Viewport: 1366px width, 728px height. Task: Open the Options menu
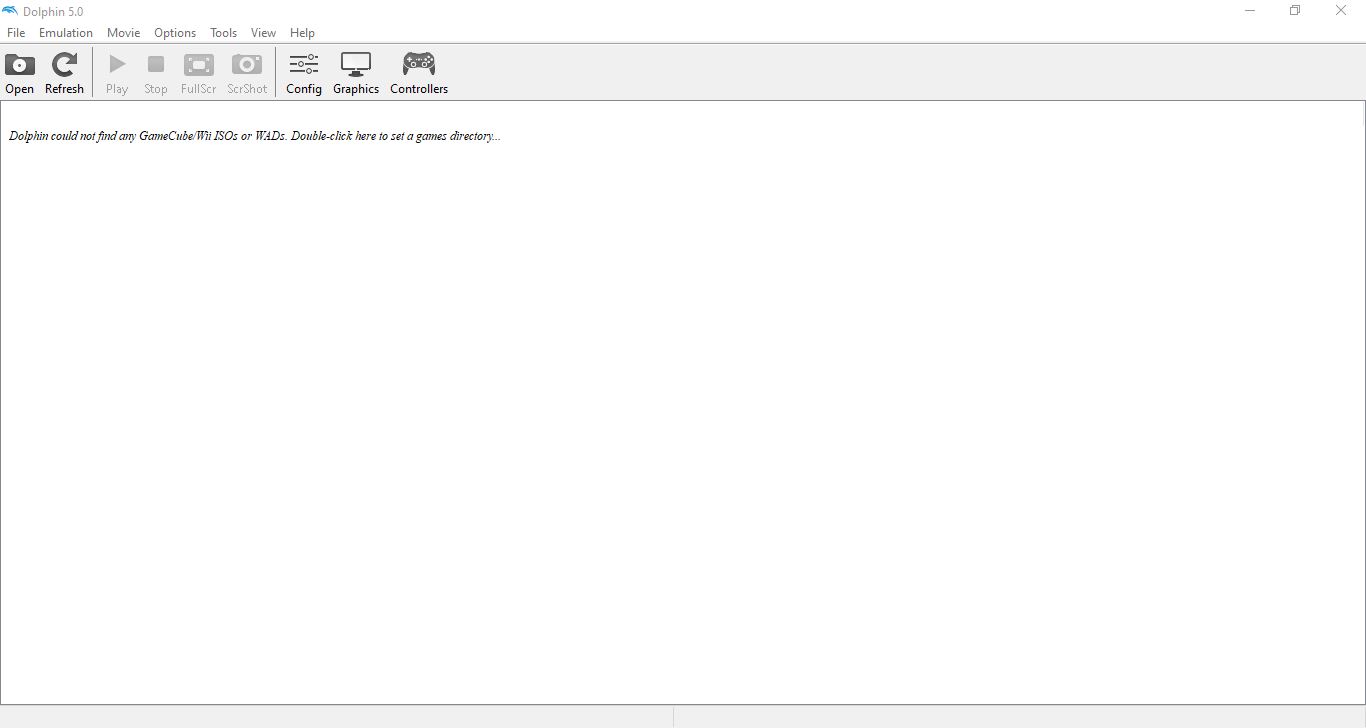[x=175, y=33]
